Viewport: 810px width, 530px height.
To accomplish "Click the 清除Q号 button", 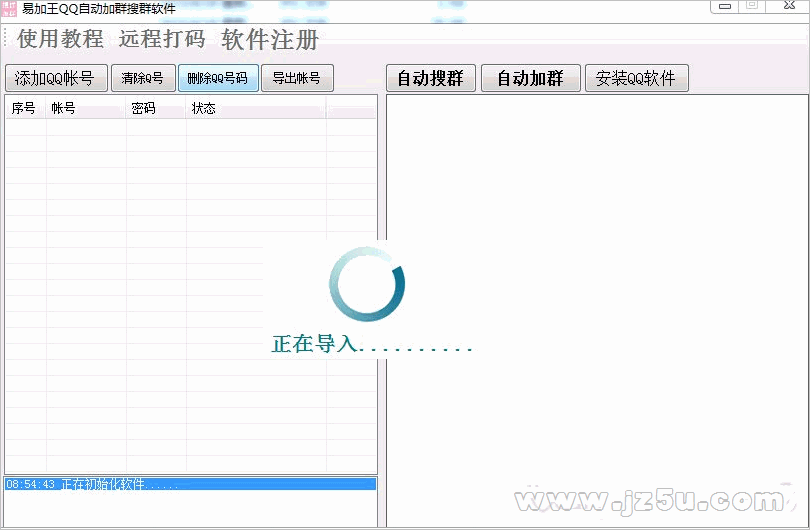I will pos(143,78).
